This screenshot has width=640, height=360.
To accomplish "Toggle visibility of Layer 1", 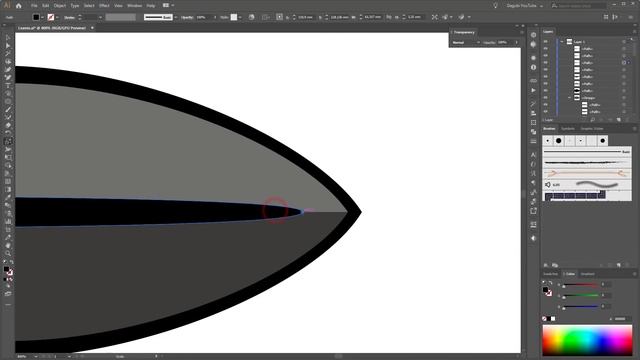I will click(x=546, y=42).
